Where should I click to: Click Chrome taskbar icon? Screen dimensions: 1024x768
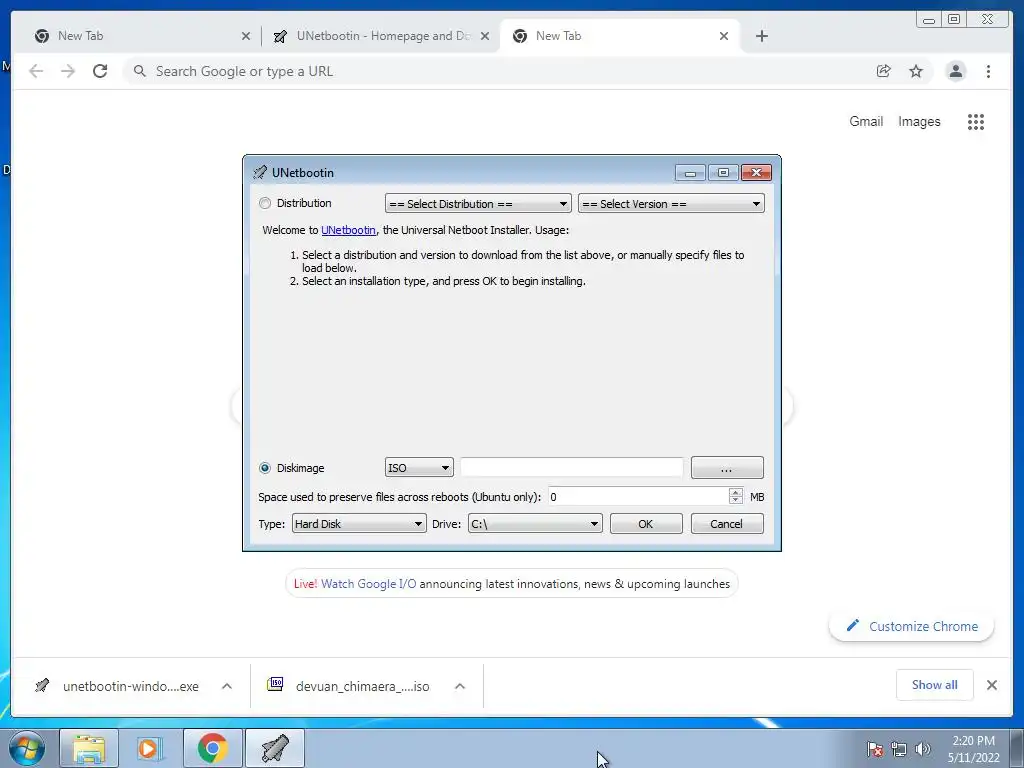pos(212,748)
